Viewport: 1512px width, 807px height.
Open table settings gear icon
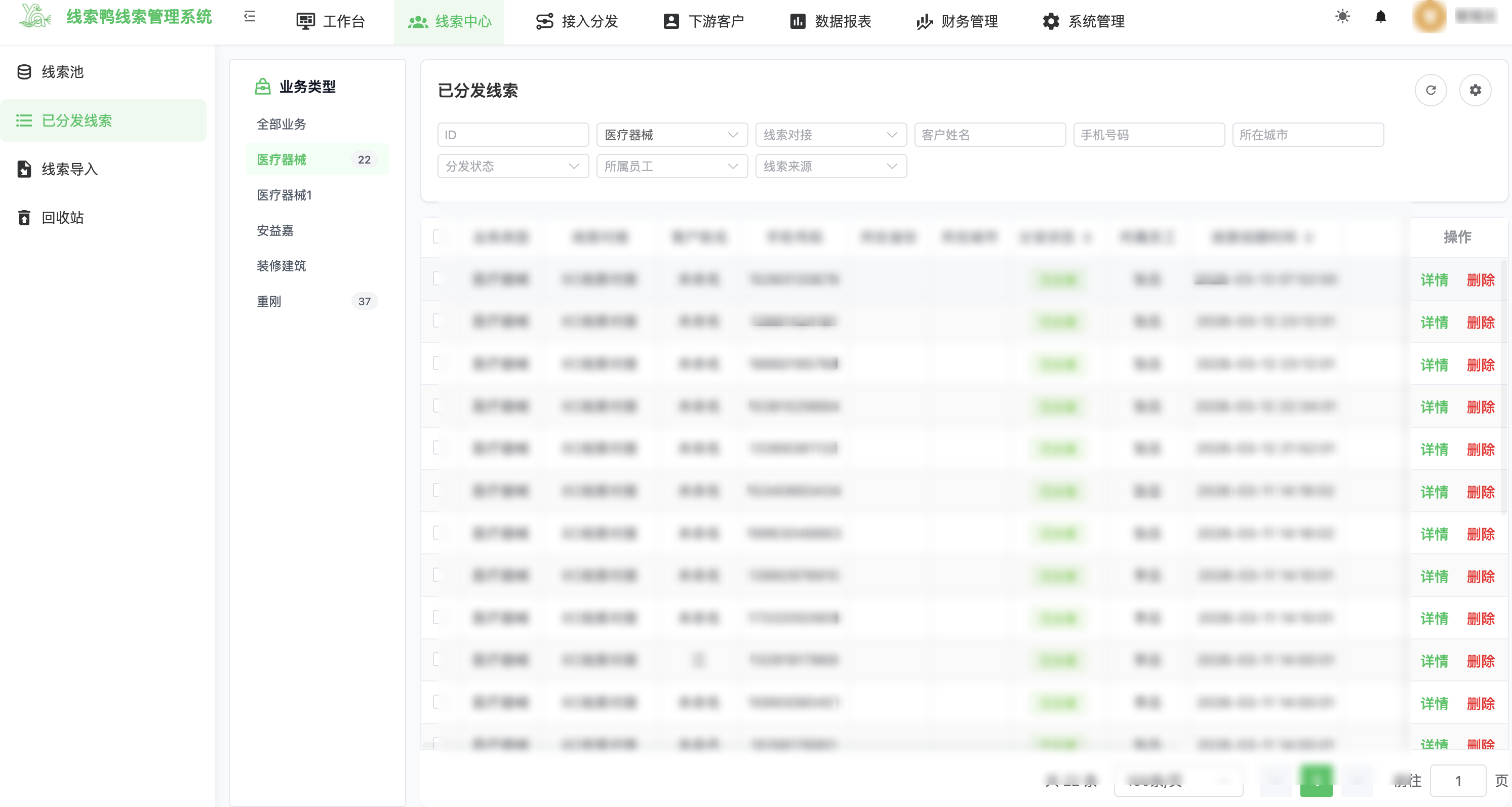1475,91
